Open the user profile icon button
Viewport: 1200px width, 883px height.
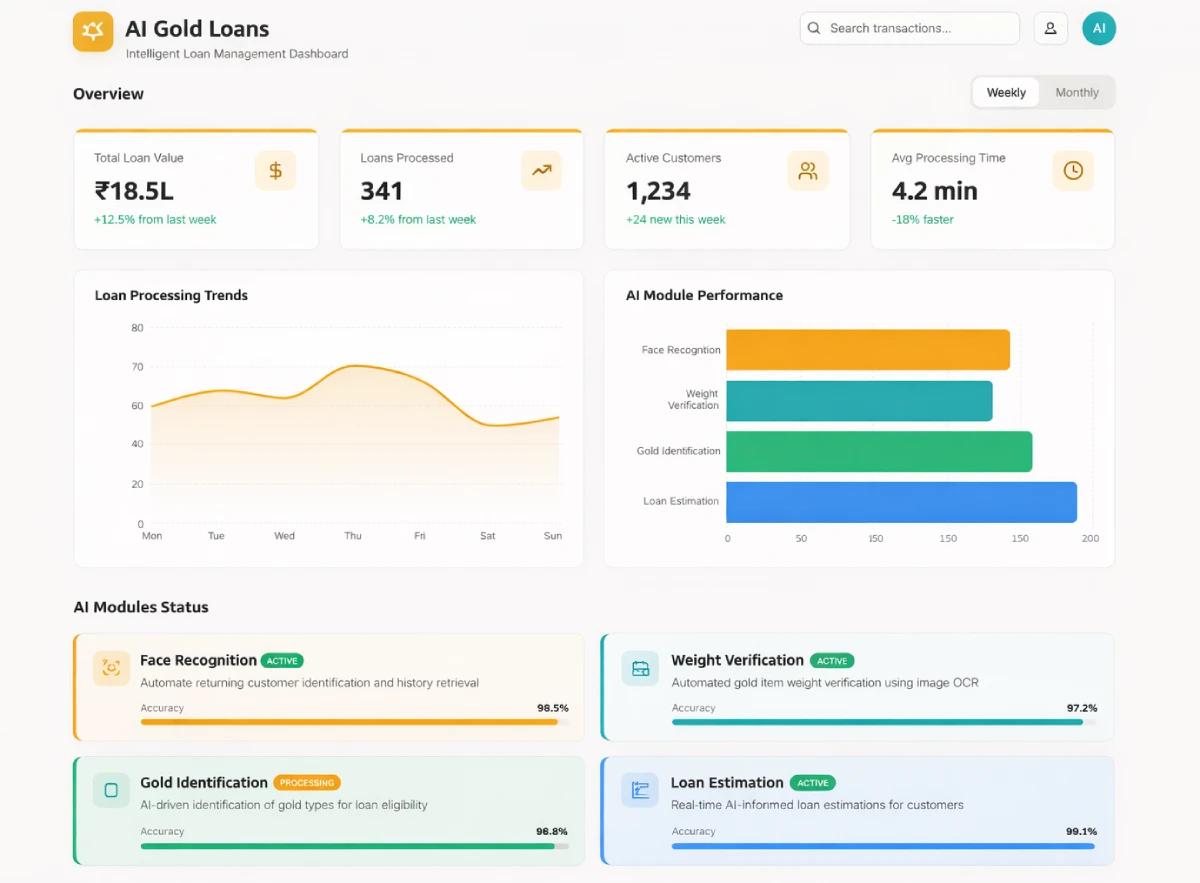click(x=1050, y=28)
